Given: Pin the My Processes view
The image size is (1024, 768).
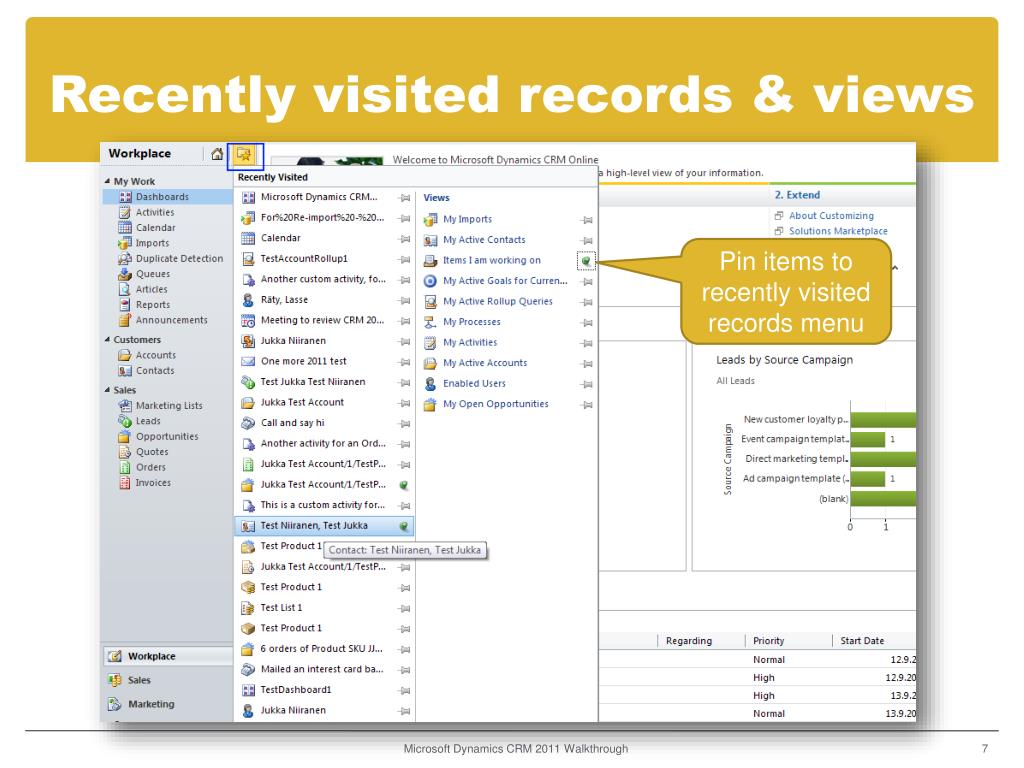Looking at the screenshot, I should click(587, 323).
